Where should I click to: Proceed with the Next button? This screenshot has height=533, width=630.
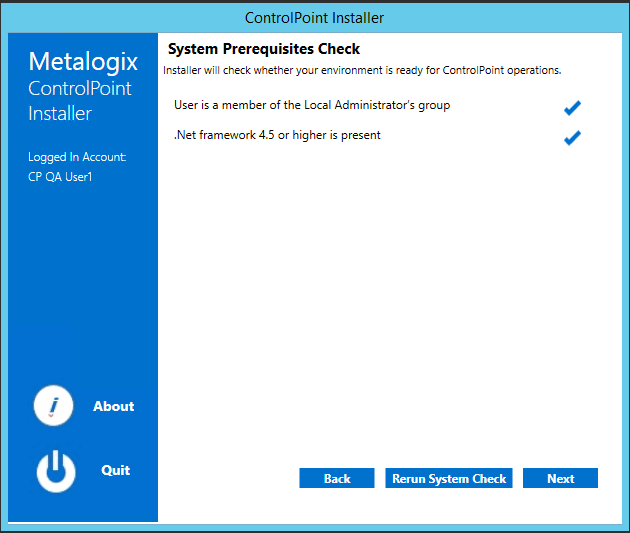point(560,478)
